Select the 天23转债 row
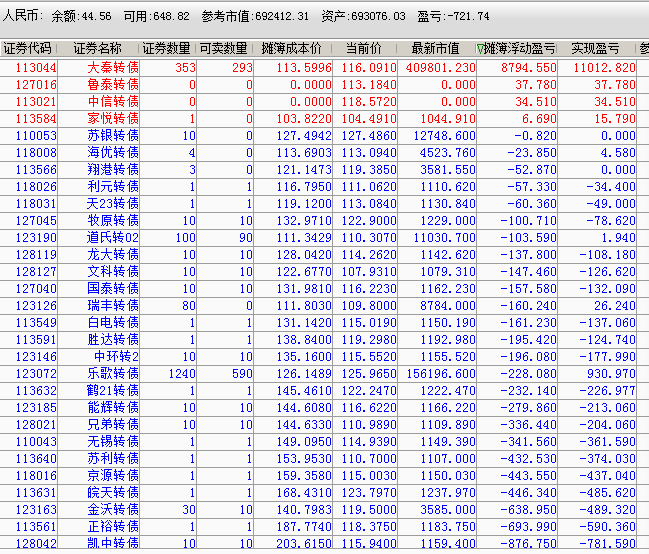The width and height of the screenshot is (649, 554). pyautogui.click(x=324, y=203)
